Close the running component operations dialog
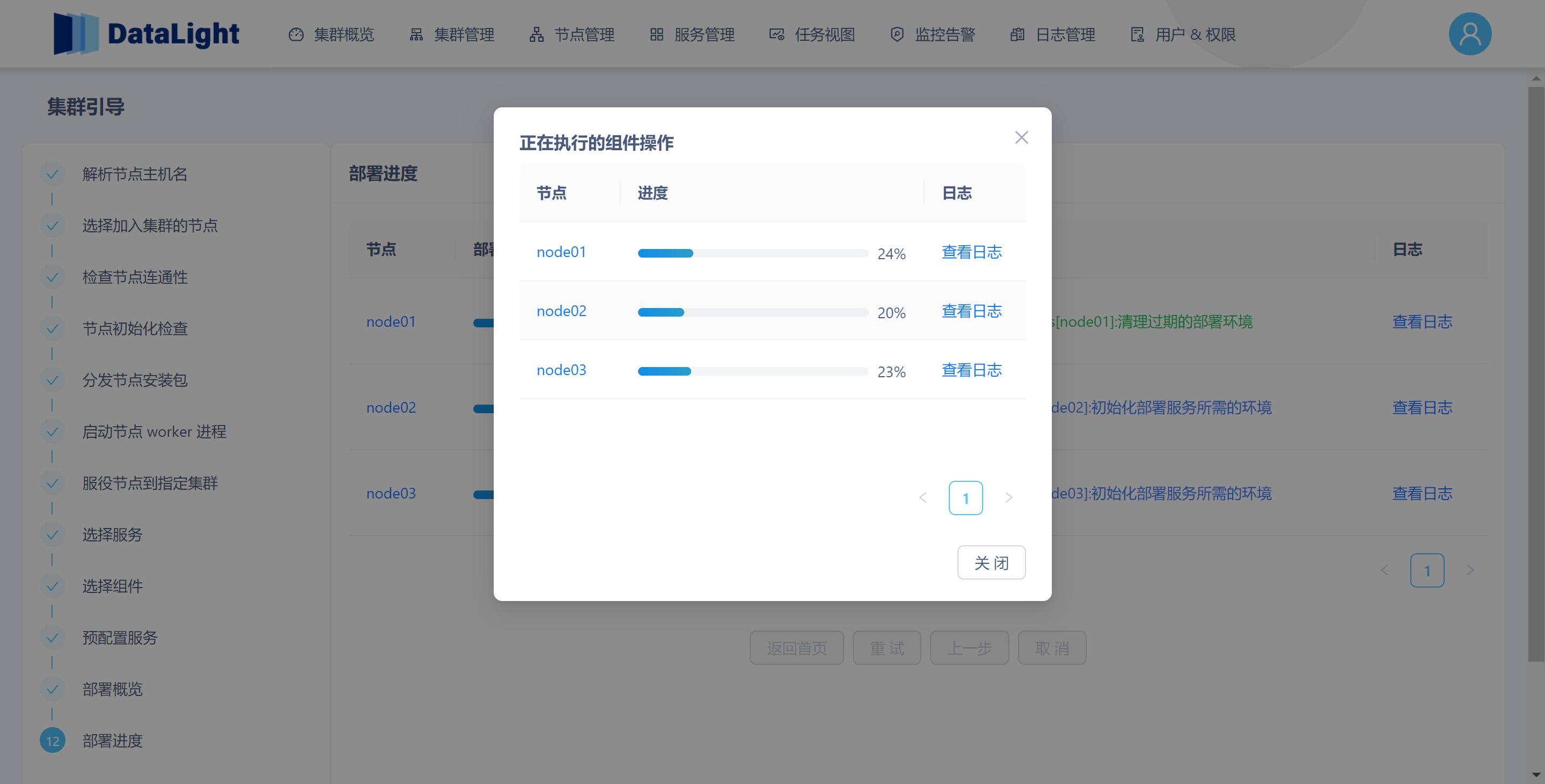This screenshot has width=1545, height=784. coord(1021,137)
